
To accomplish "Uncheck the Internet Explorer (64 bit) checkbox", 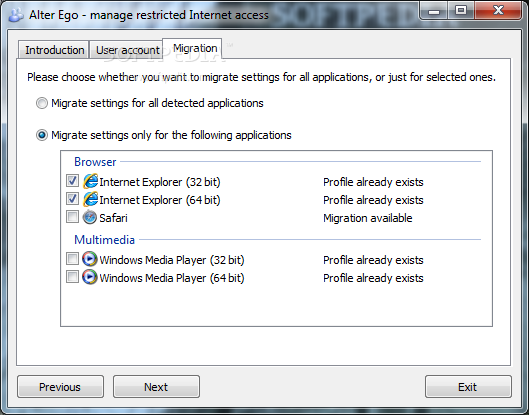I will tap(72, 199).
